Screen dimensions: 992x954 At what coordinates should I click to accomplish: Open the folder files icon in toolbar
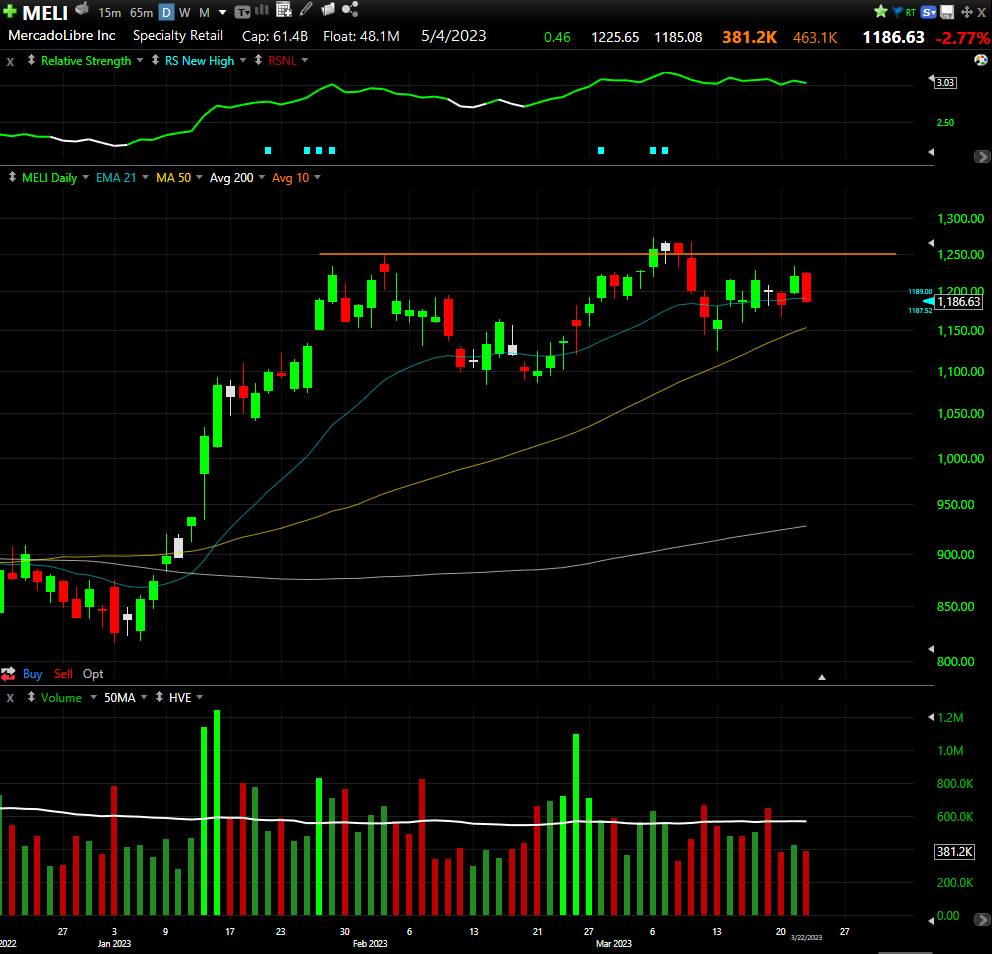328,9
